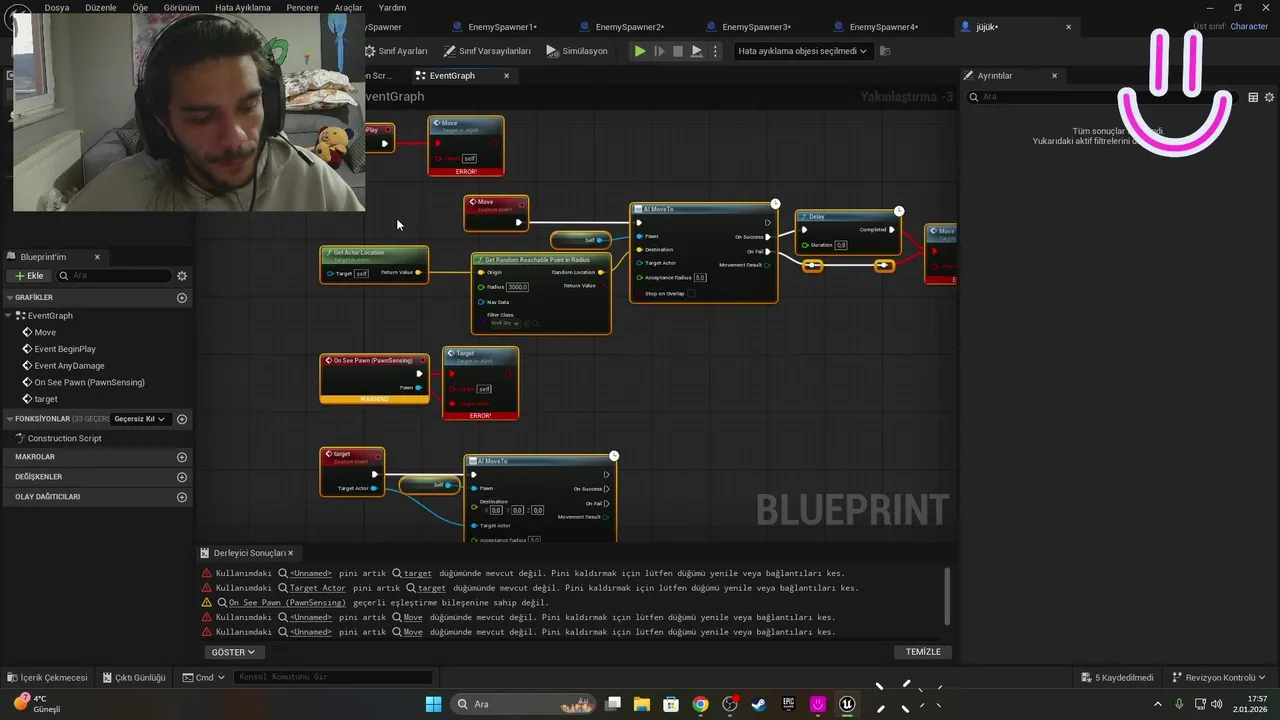Select target custom event in list
This screenshot has width=1280, height=720.
[x=46, y=399]
